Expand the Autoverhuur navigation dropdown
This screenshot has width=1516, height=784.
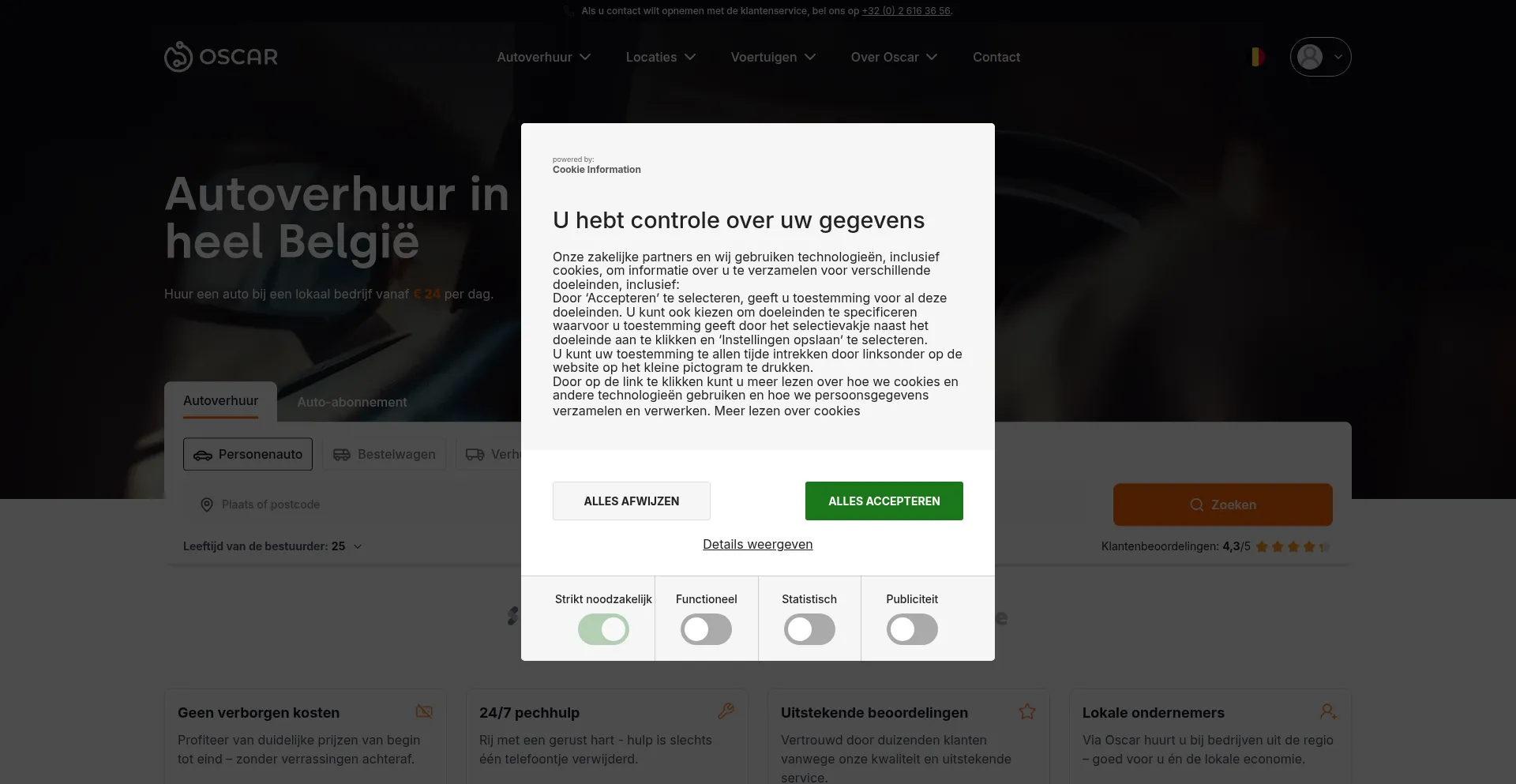pyautogui.click(x=543, y=57)
